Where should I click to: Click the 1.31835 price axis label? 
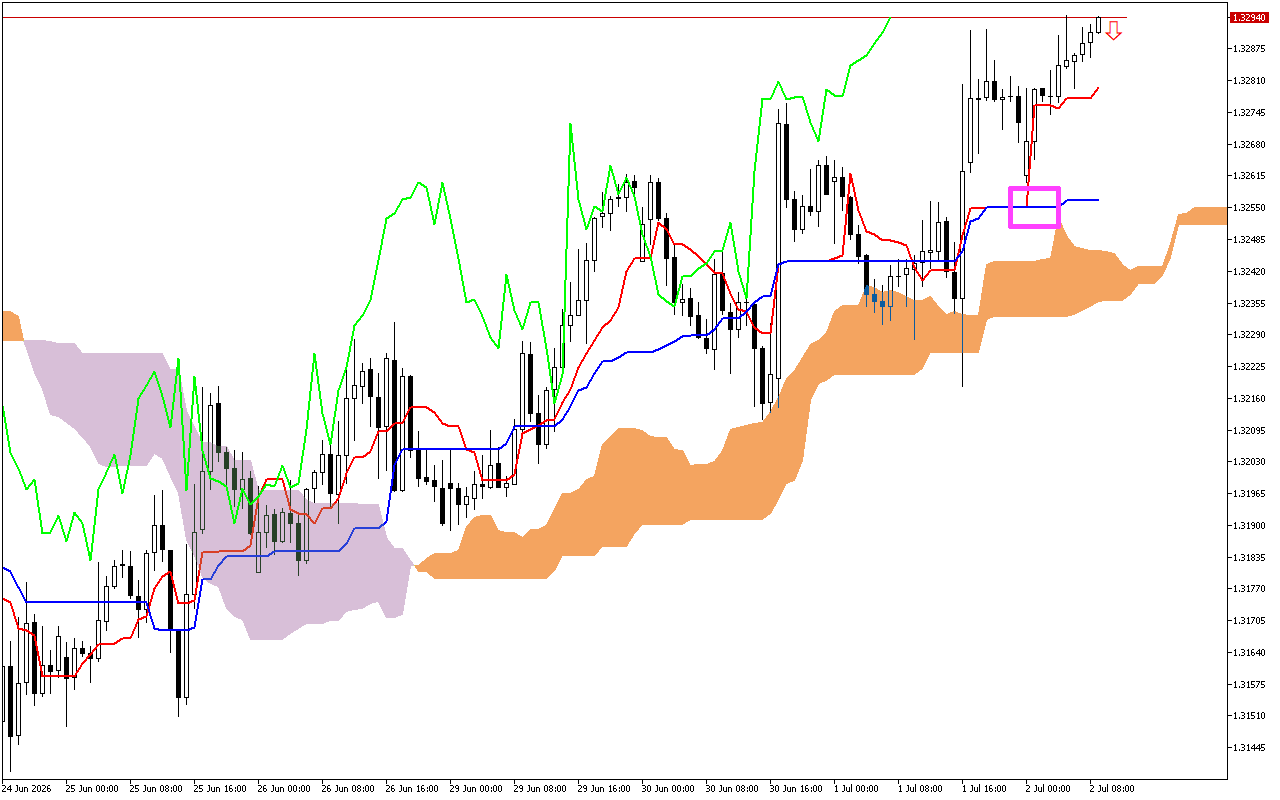tap(1248, 558)
